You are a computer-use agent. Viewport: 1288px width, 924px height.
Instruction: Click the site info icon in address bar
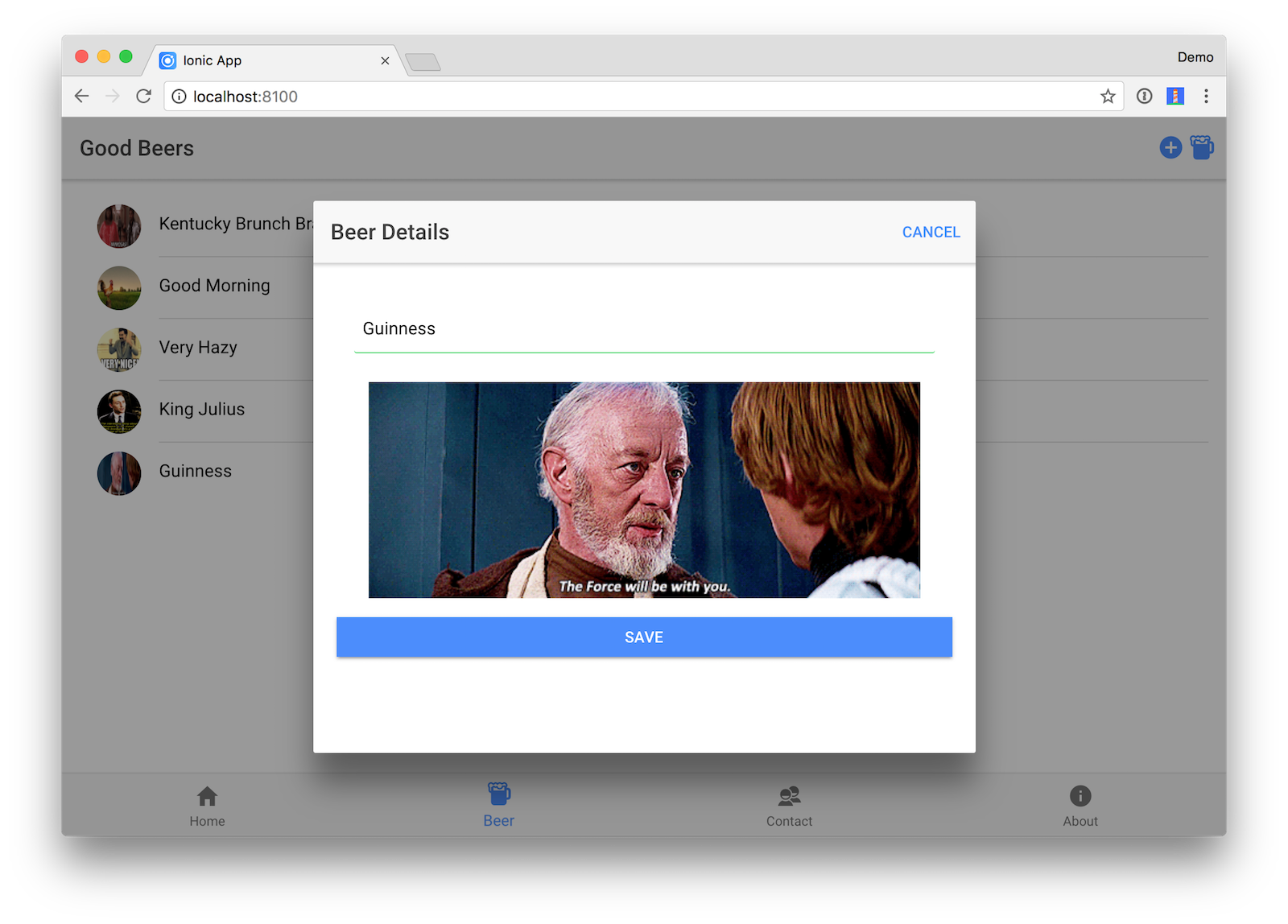click(179, 97)
